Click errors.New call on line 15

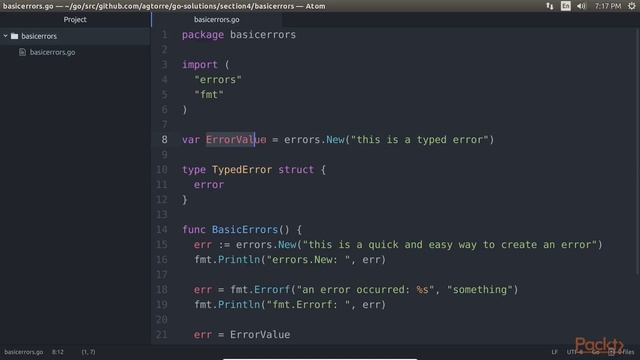point(266,245)
